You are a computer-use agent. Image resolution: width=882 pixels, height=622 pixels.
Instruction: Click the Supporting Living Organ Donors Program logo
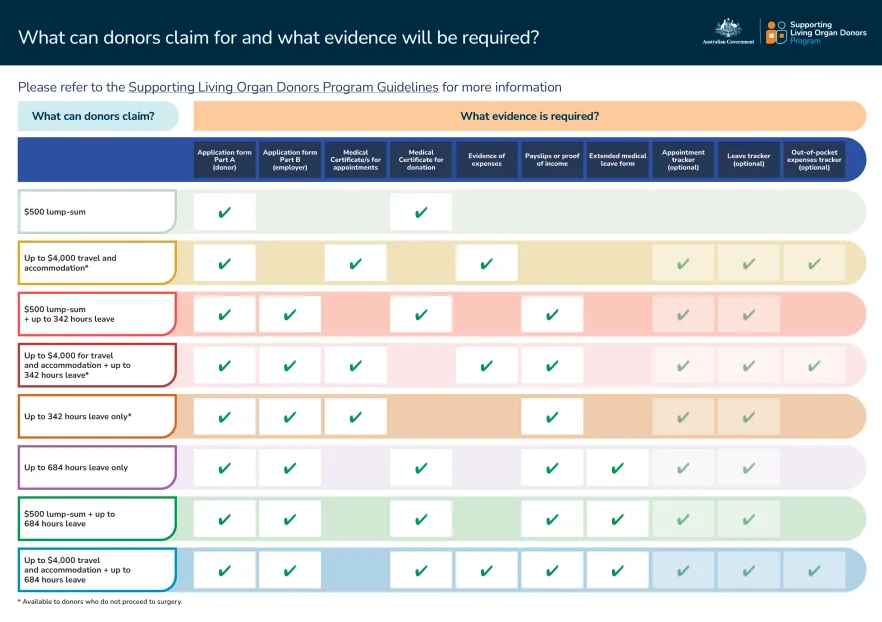click(x=816, y=32)
